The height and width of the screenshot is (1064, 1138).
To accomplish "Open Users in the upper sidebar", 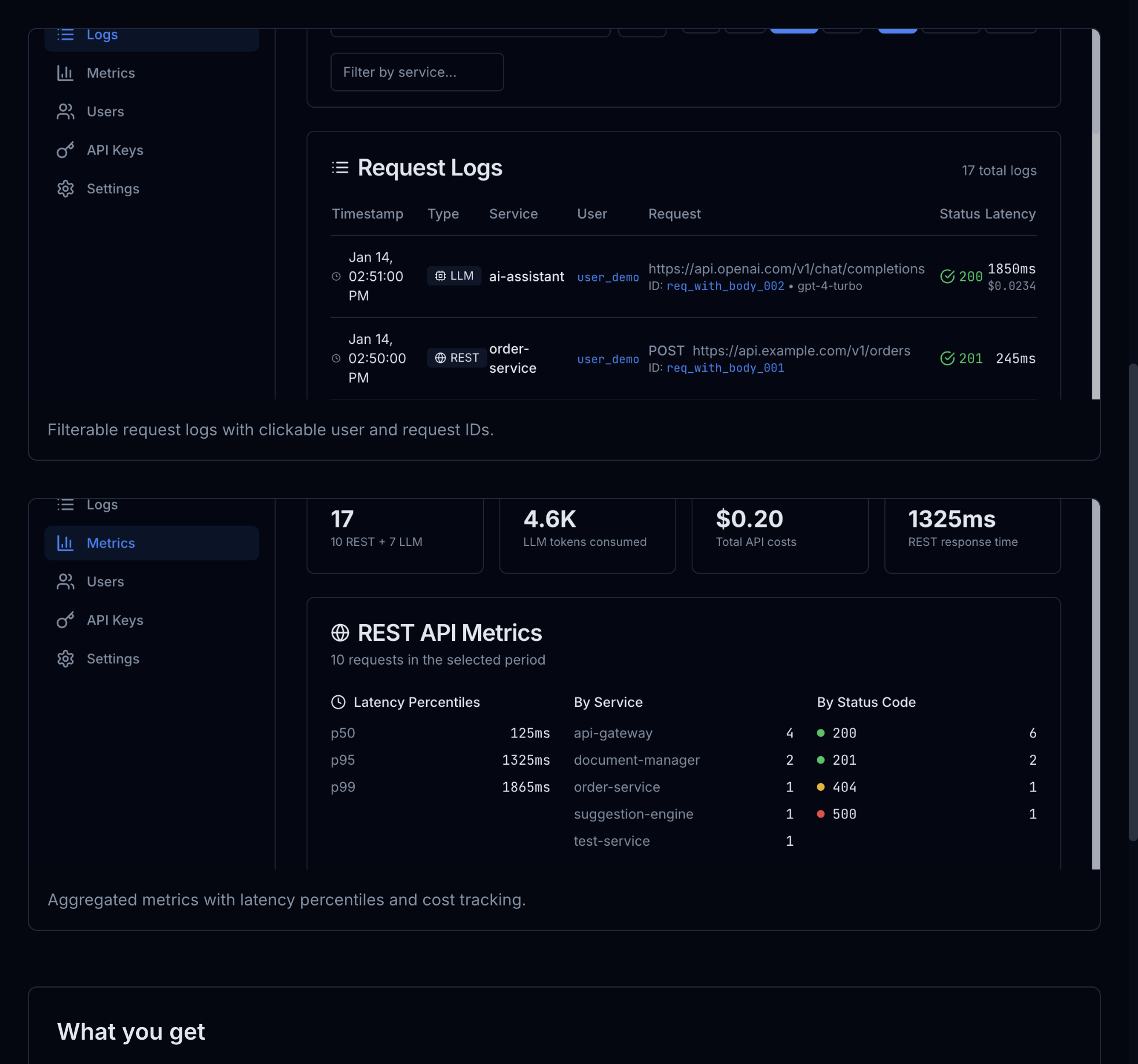I will pos(152,112).
